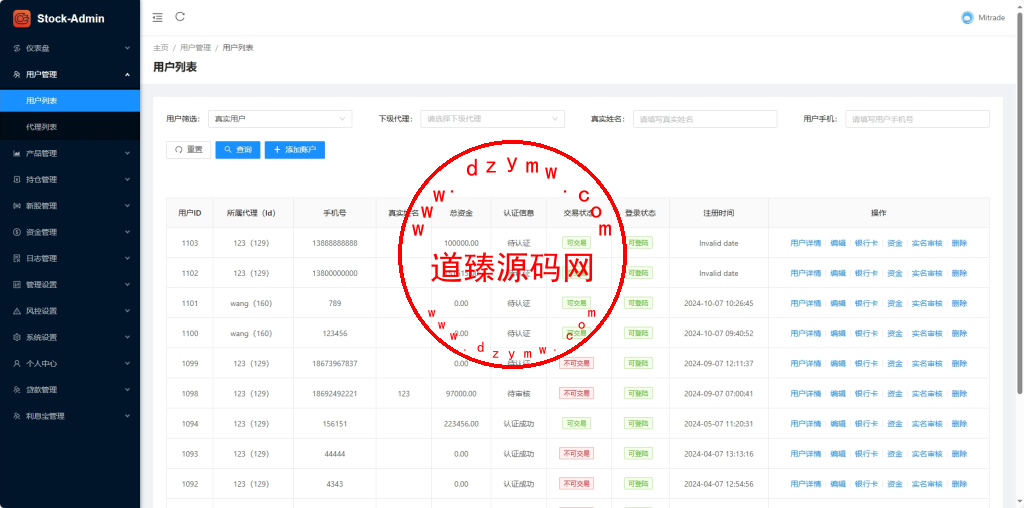Screen dimensions: 1024x508
Task: Open 银行卡 for user 1101
Action: (866, 303)
